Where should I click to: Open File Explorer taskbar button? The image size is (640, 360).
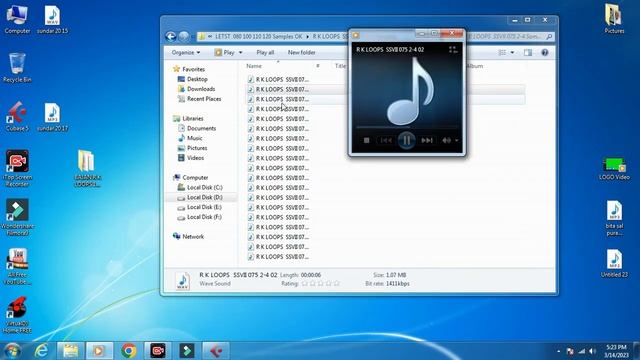(71, 351)
